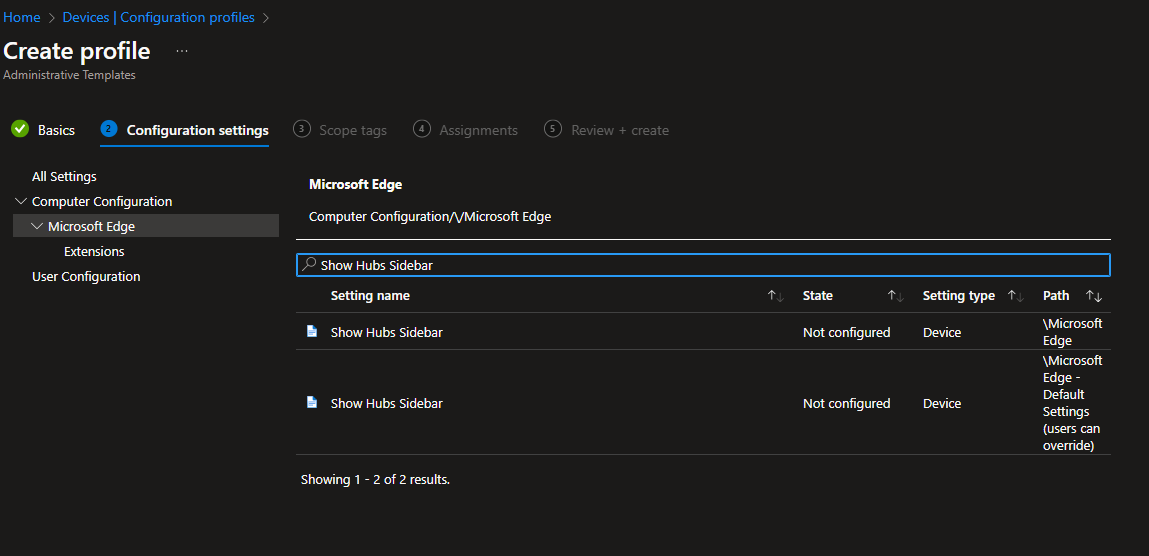Click the State column header text
This screenshot has width=1149, height=556.
(818, 296)
